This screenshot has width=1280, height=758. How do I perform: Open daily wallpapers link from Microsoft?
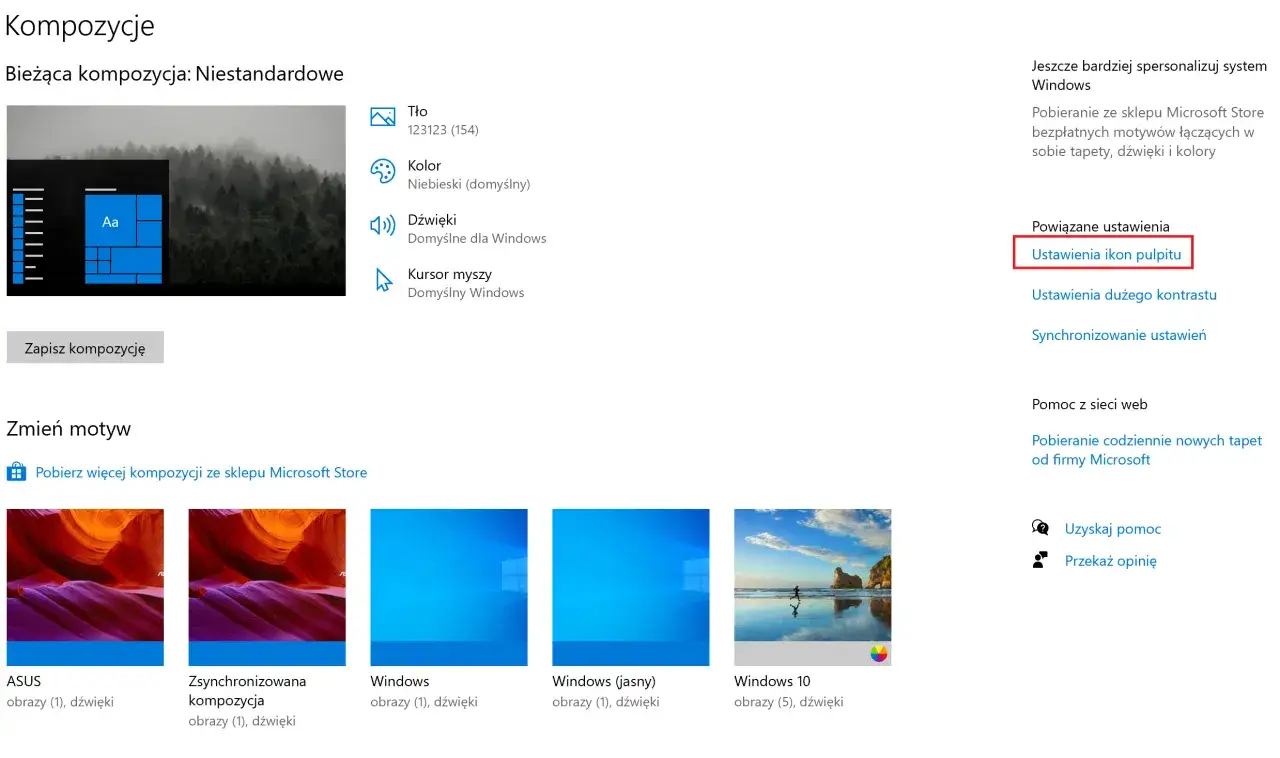1147,449
